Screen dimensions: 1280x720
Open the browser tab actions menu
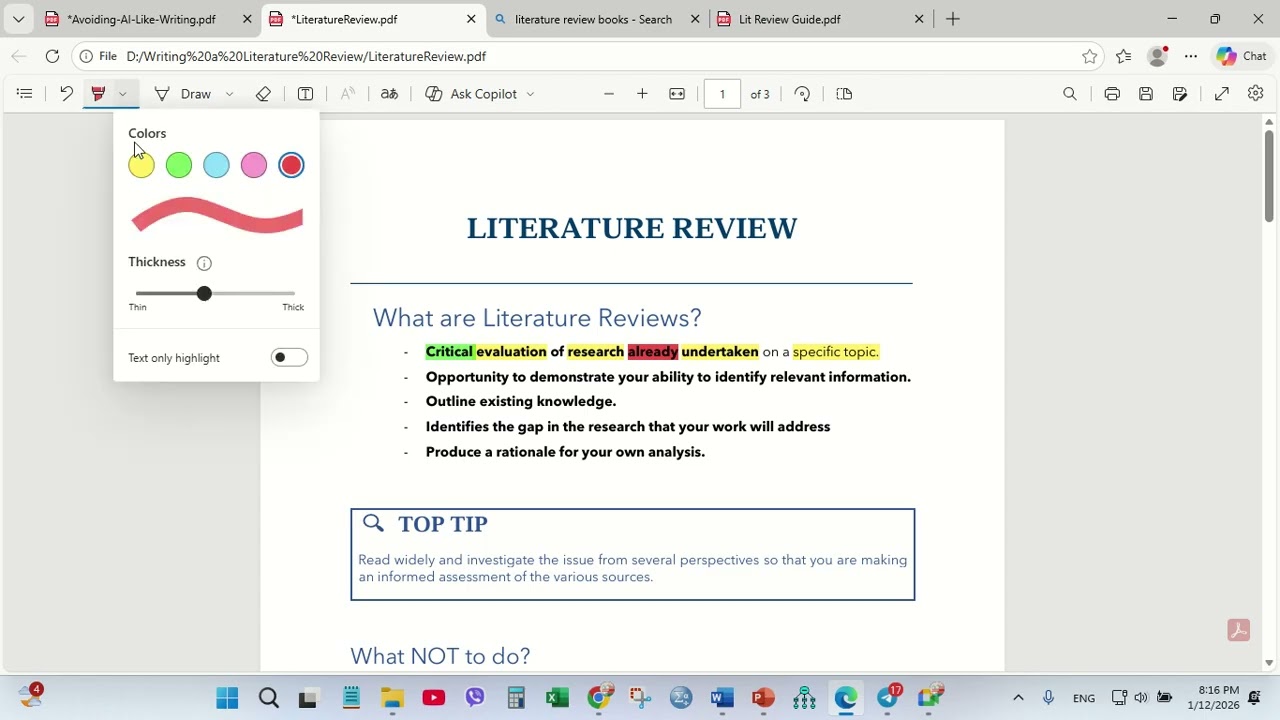(18, 19)
